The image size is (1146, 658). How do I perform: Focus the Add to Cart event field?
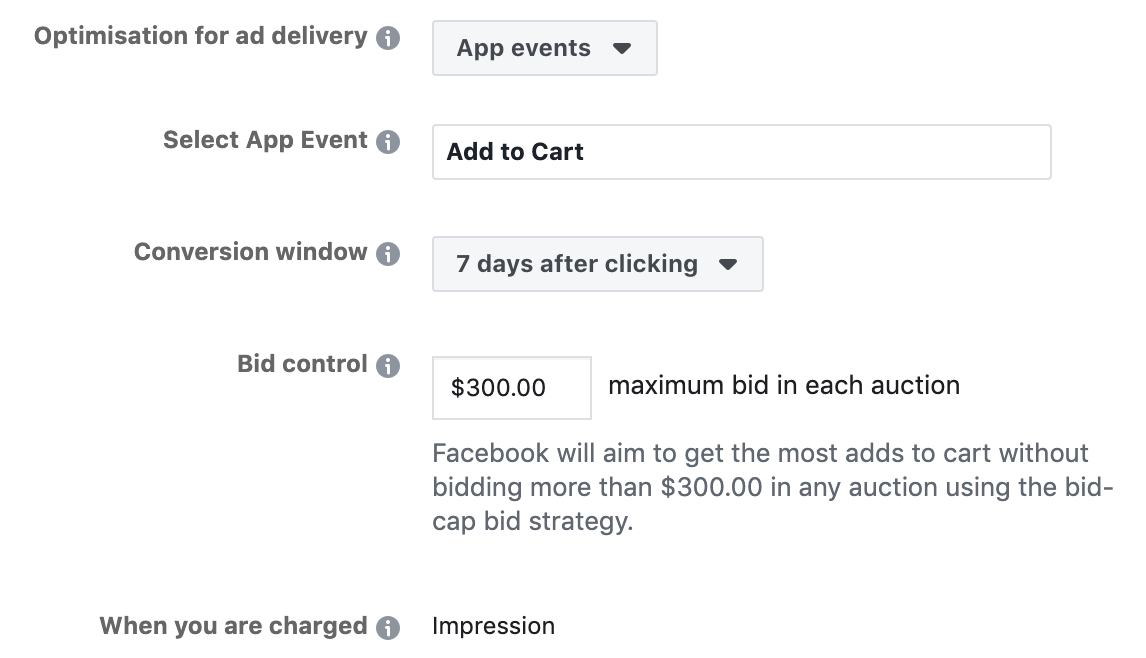tap(741, 152)
